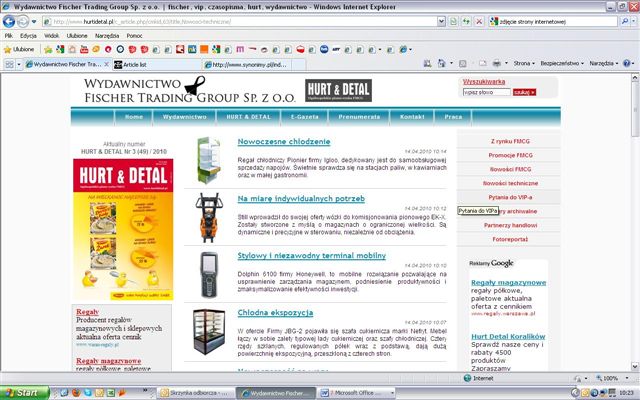
Task: Click the address bar URL field
Action: (240, 22)
